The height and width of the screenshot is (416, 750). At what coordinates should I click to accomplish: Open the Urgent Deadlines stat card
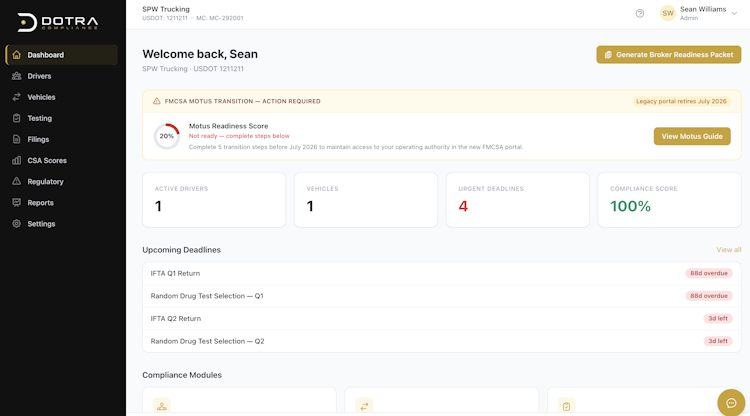(518, 200)
